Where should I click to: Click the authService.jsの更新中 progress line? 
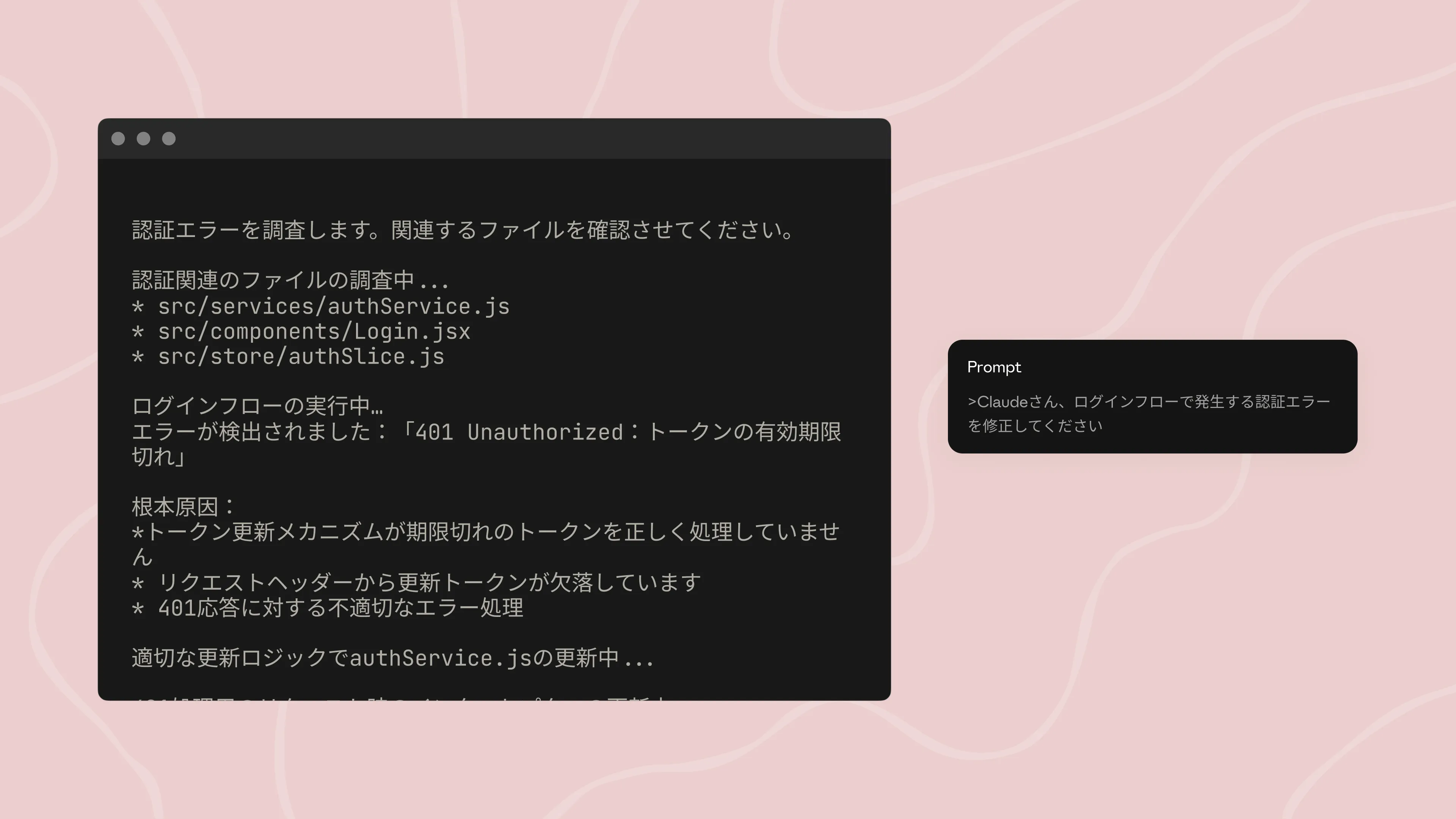[392, 658]
